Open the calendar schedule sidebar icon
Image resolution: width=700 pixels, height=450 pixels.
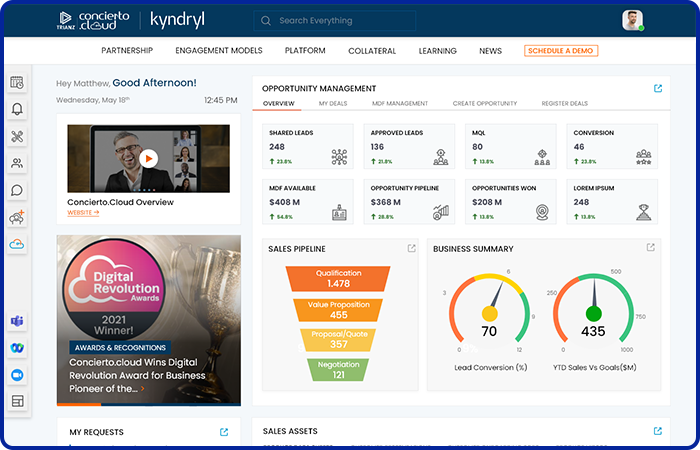pyautogui.click(x=17, y=83)
